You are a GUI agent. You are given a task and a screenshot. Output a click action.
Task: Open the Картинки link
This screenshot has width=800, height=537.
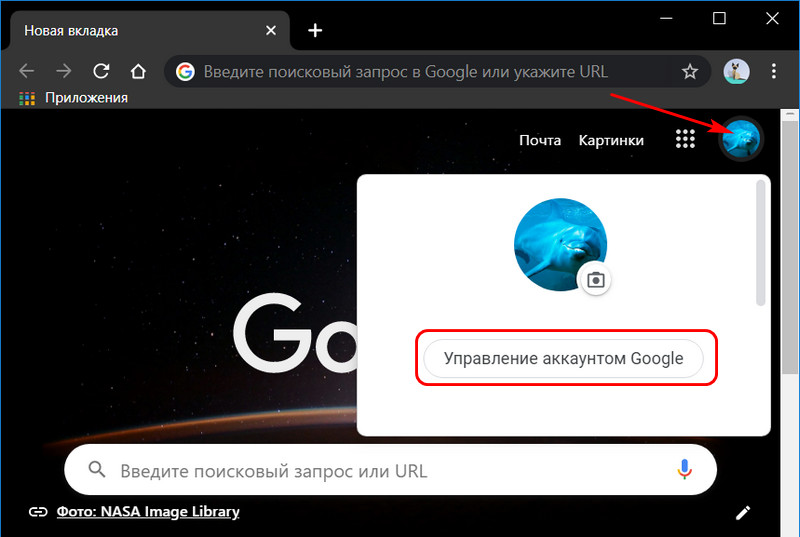pos(611,140)
